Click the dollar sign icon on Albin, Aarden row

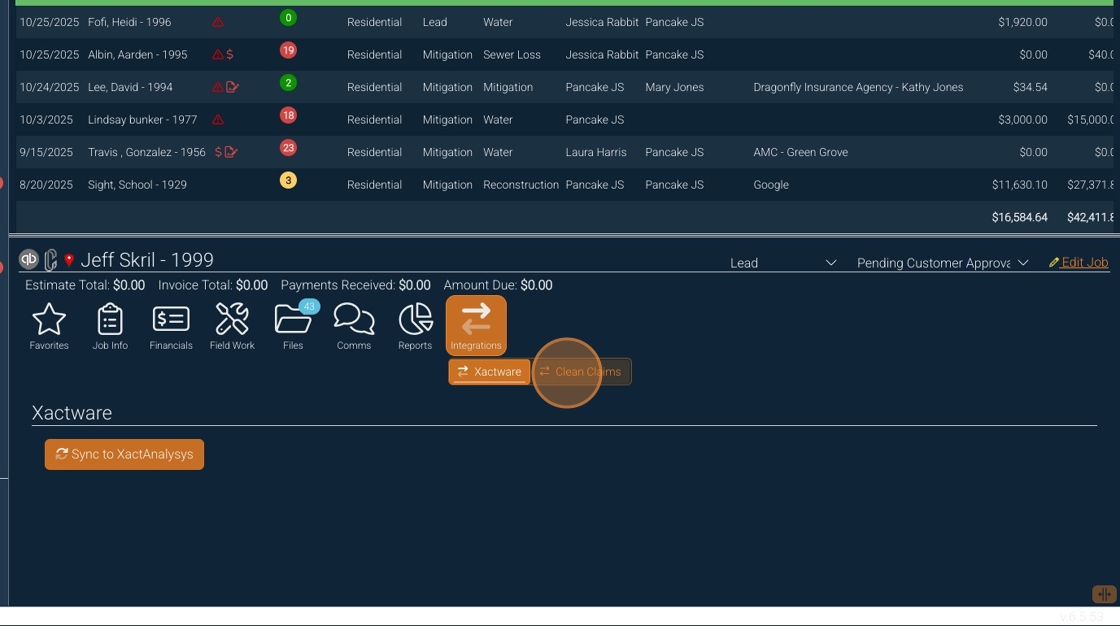[230, 54]
